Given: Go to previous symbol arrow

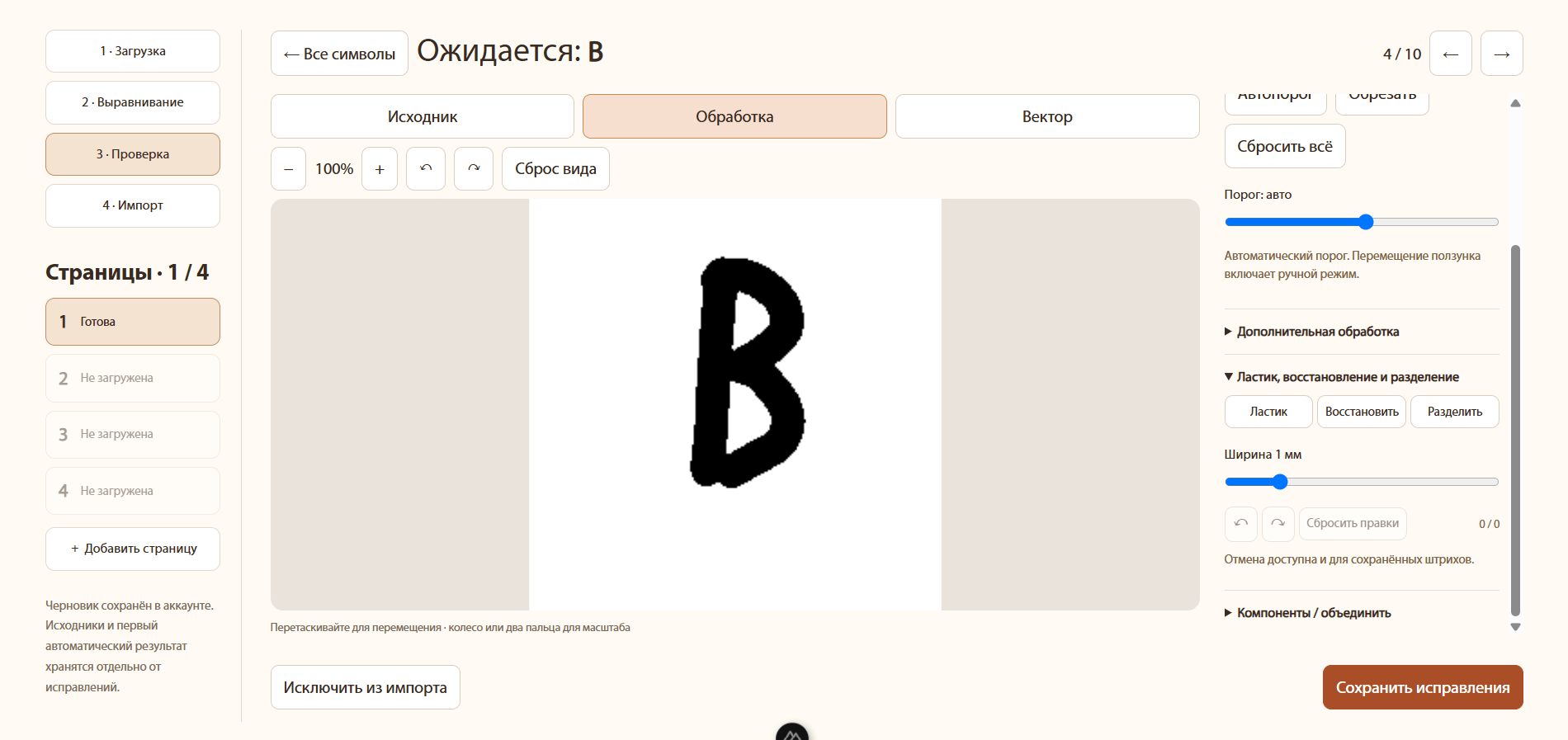Looking at the screenshot, I should click(x=1450, y=54).
